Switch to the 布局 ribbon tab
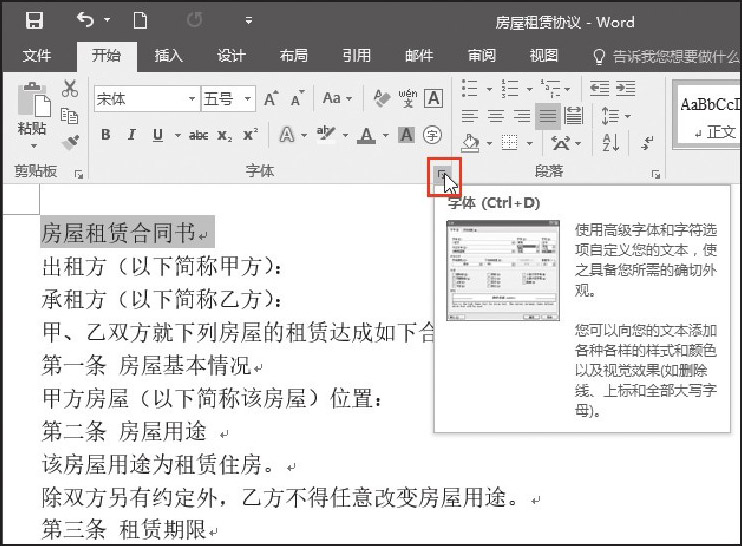The image size is (742, 546). point(293,56)
